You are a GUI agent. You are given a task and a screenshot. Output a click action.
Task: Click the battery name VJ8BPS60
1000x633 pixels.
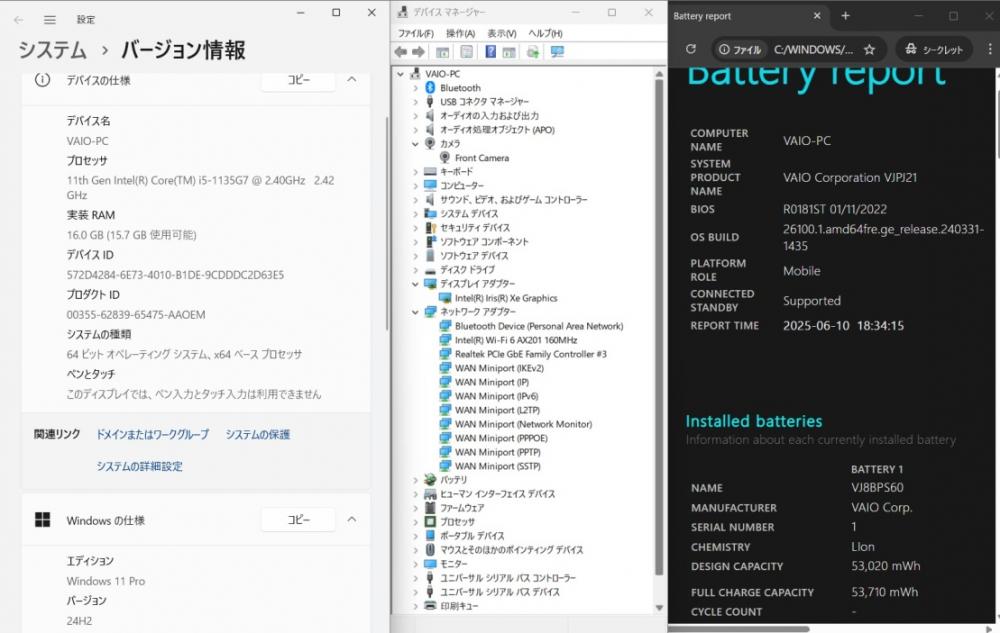click(x=877, y=488)
